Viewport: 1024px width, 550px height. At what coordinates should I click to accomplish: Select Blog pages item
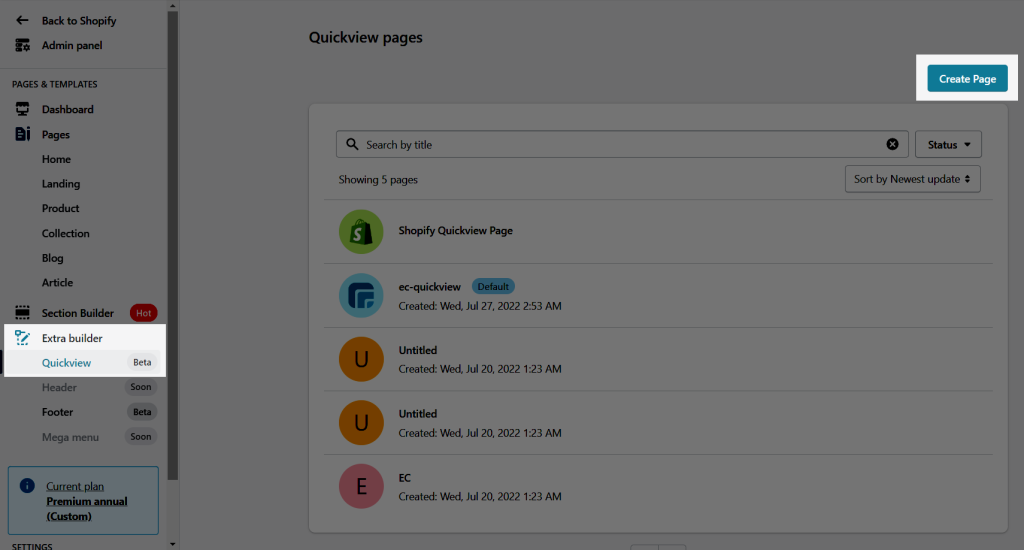click(x=52, y=258)
